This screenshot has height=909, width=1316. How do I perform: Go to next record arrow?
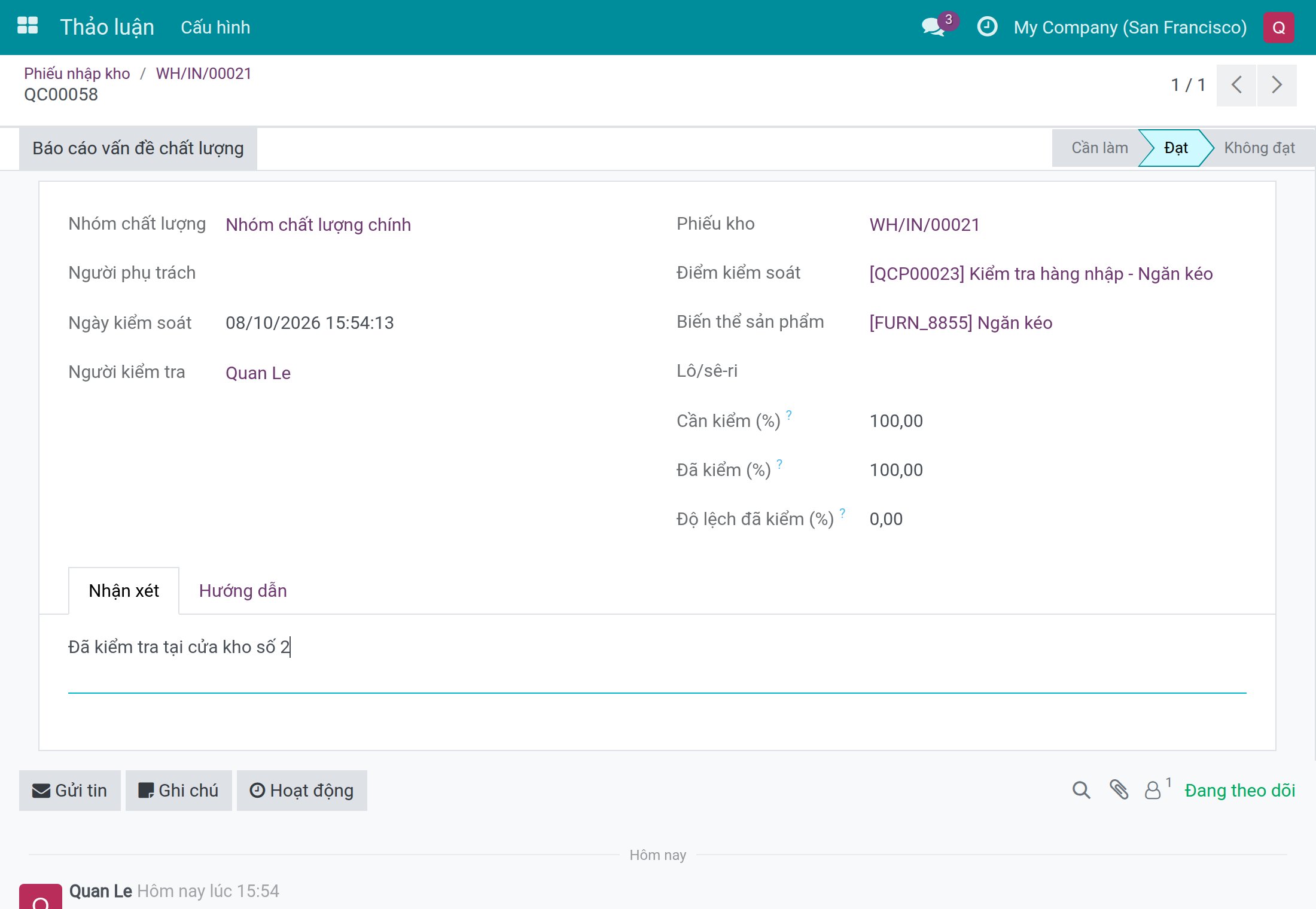click(x=1277, y=86)
